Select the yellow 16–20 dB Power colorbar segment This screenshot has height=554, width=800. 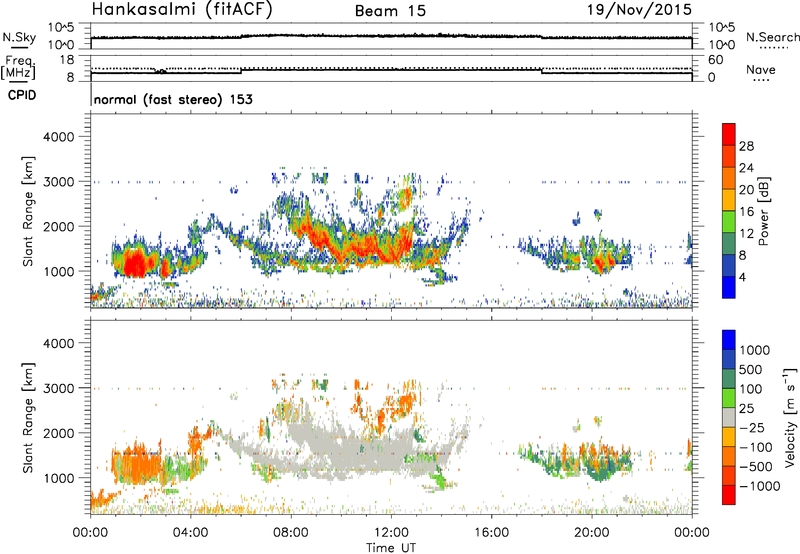tap(729, 199)
